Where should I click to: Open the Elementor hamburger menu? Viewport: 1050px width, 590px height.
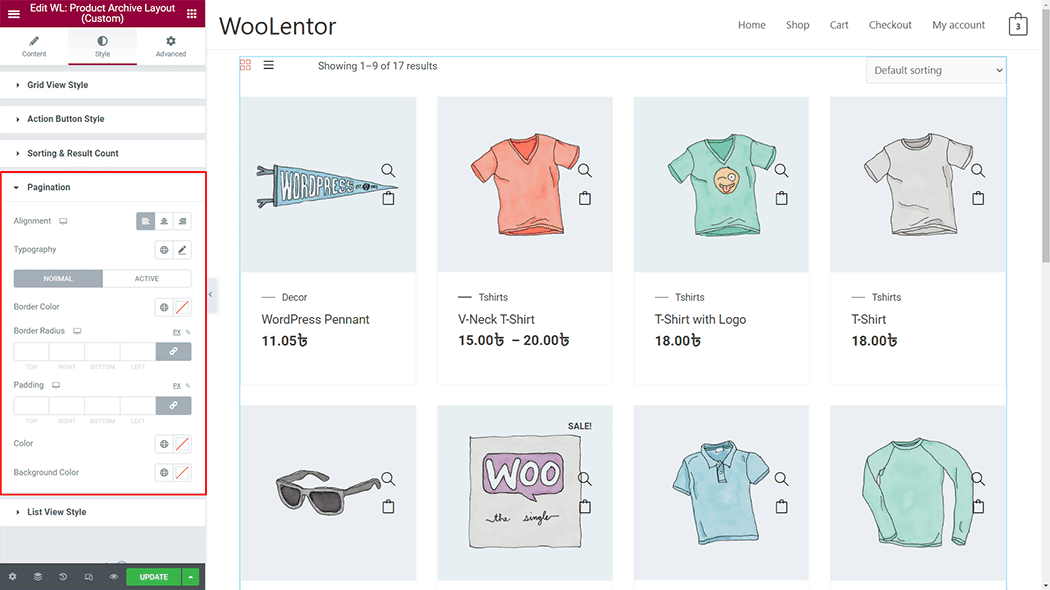[x=13, y=13]
